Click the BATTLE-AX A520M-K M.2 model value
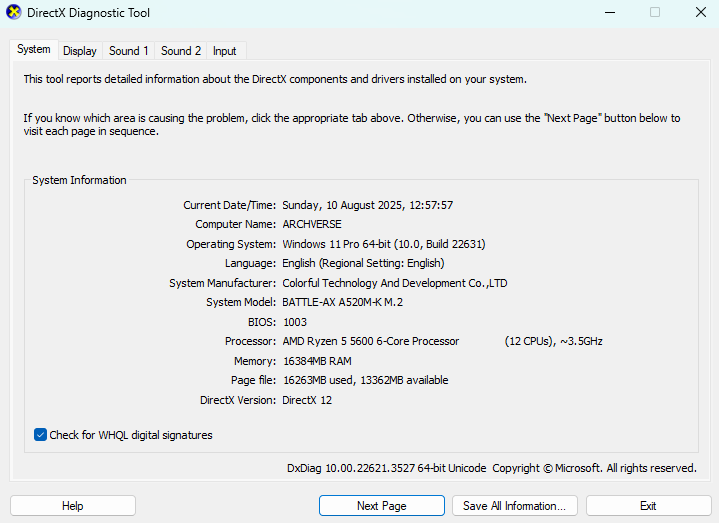Screen dimensions: 719x523 (343, 302)
